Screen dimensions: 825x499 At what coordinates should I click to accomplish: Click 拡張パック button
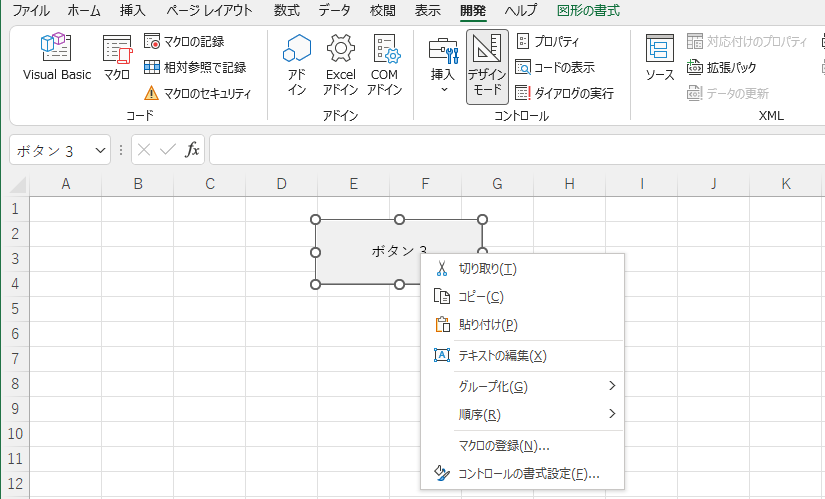click(721, 67)
